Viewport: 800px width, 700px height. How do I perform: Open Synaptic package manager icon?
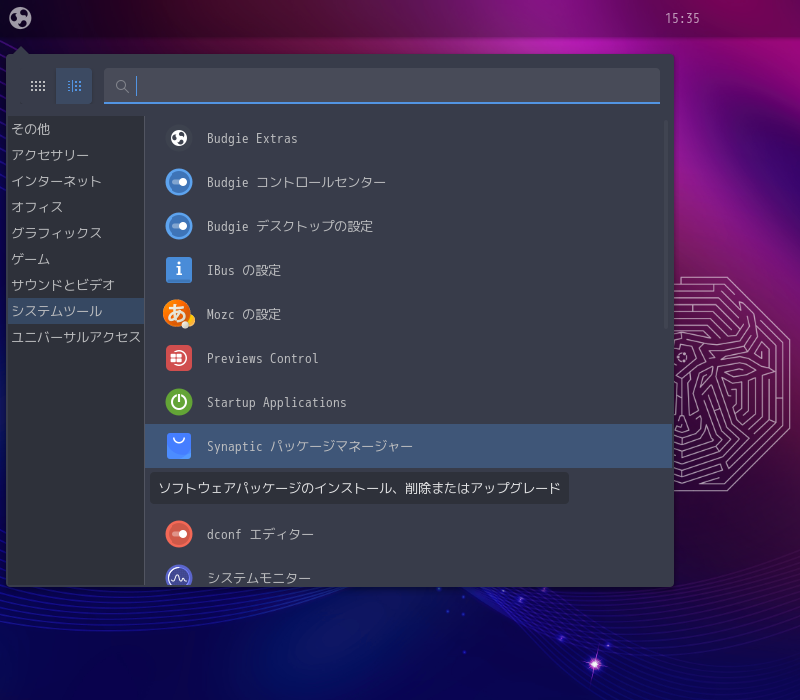(x=179, y=446)
